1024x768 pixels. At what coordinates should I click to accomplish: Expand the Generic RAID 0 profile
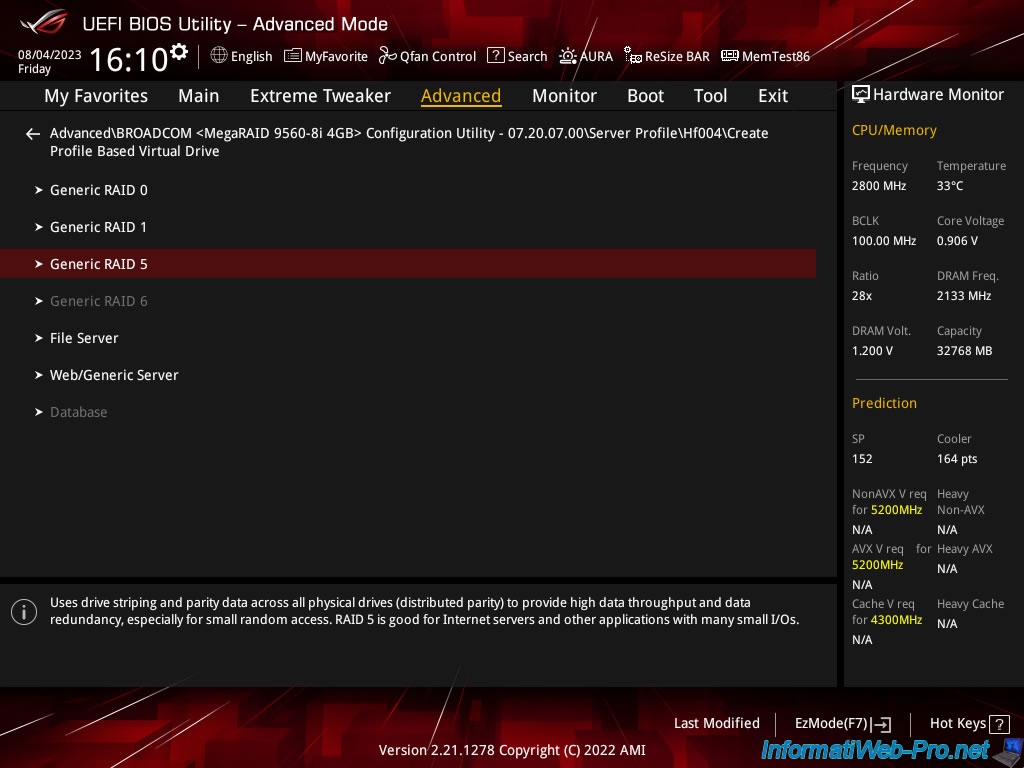[99, 190]
